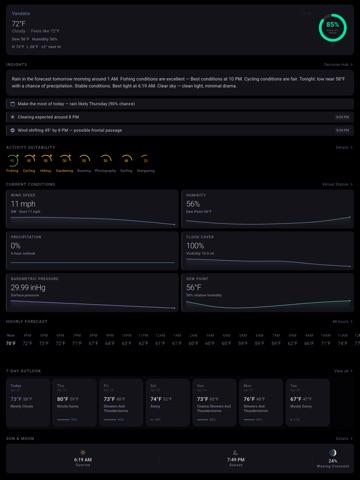Open the Decision Hub link
Screen dimensions: 360x480
(338, 65)
